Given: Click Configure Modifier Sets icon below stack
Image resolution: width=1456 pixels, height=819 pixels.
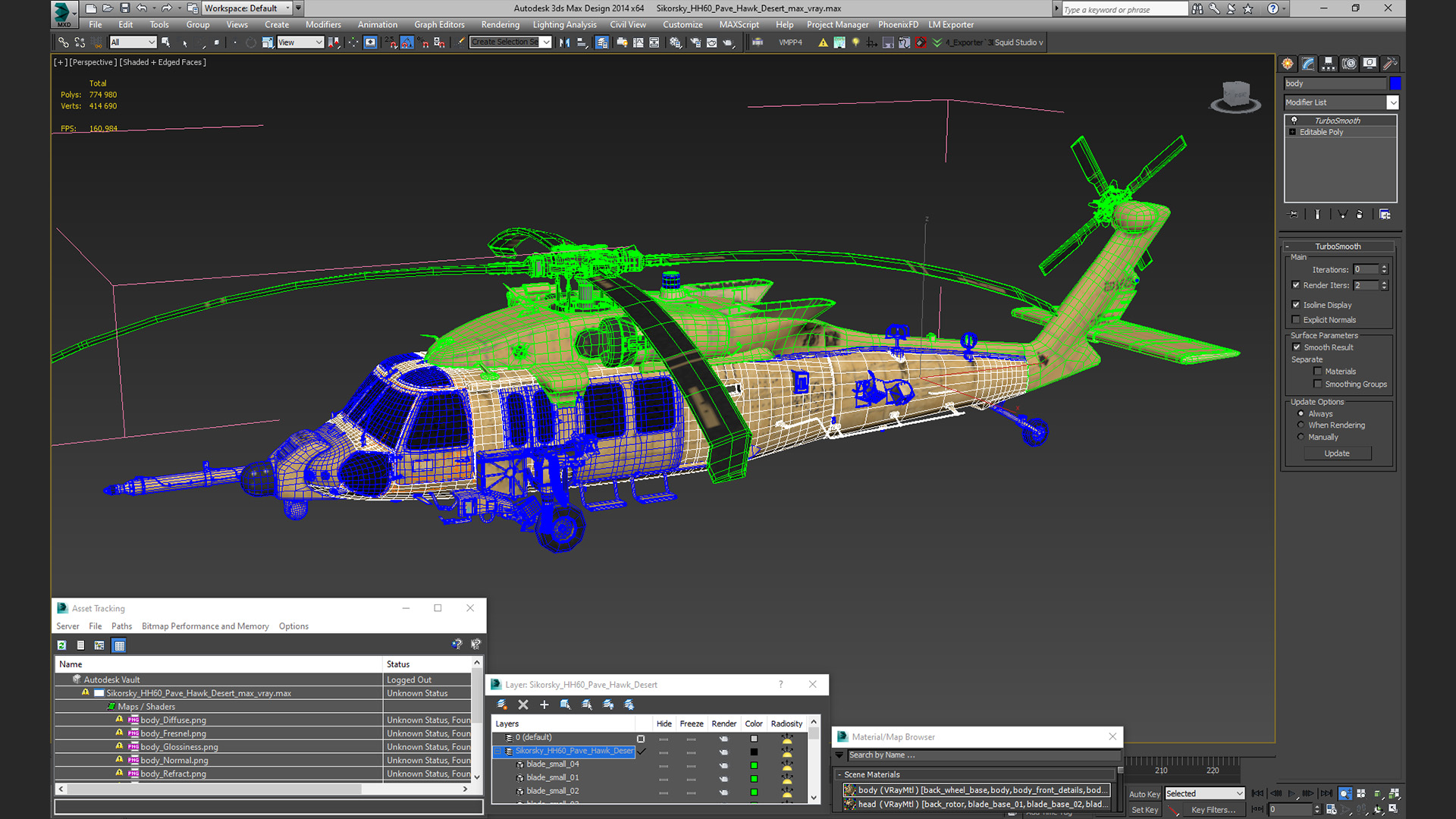Looking at the screenshot, I should (1385, 215).
